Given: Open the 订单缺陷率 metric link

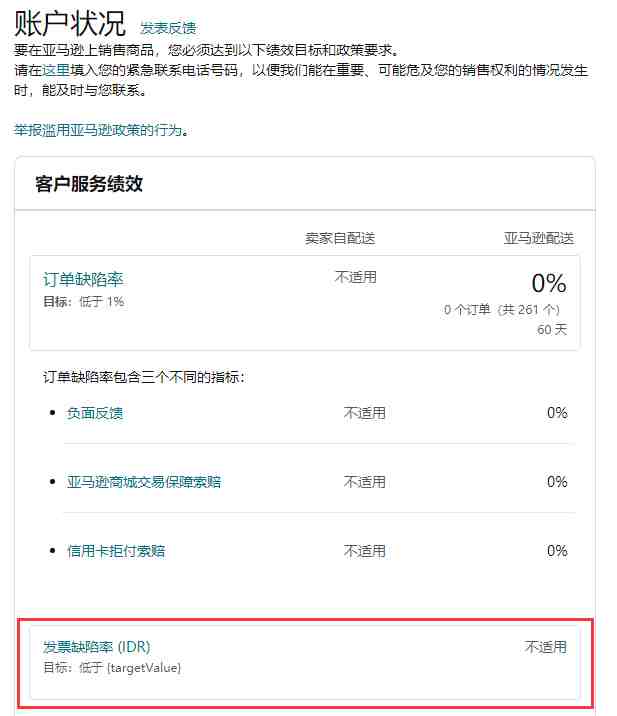Looking at the screenshot, I should point(83,279).
